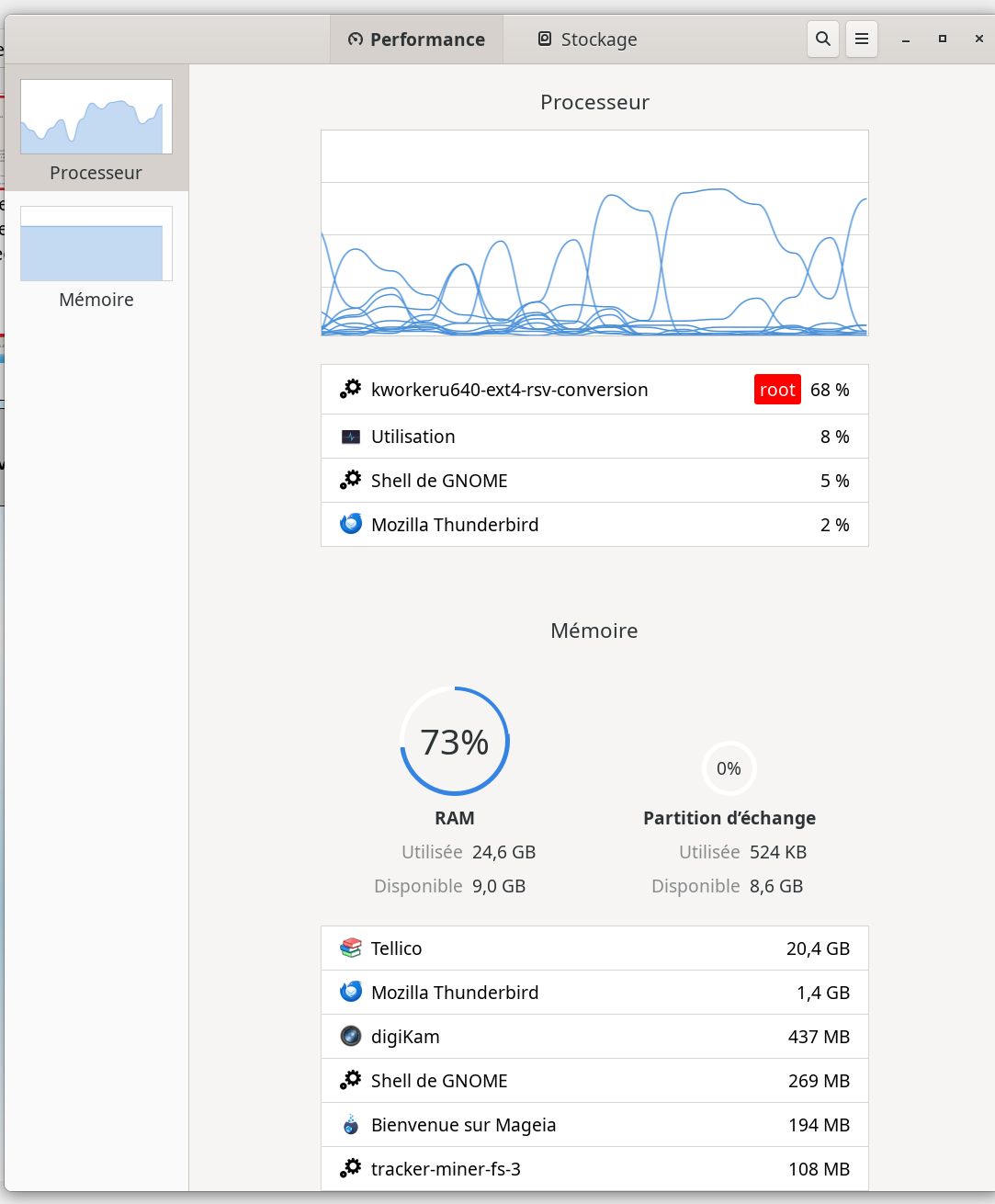This screenshot has height=1204, width=995.
Task: Click the 8,6 GB swap available value
Action: click(776, 886)
